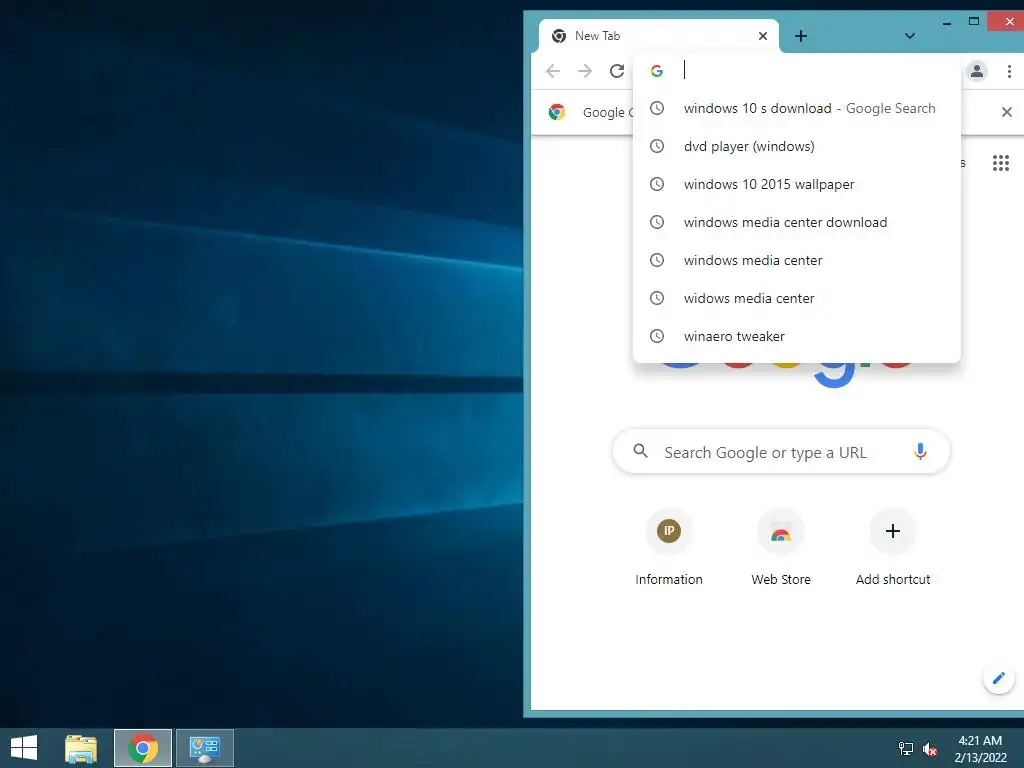Open File Explorer from the taskbar

point(81,748)
